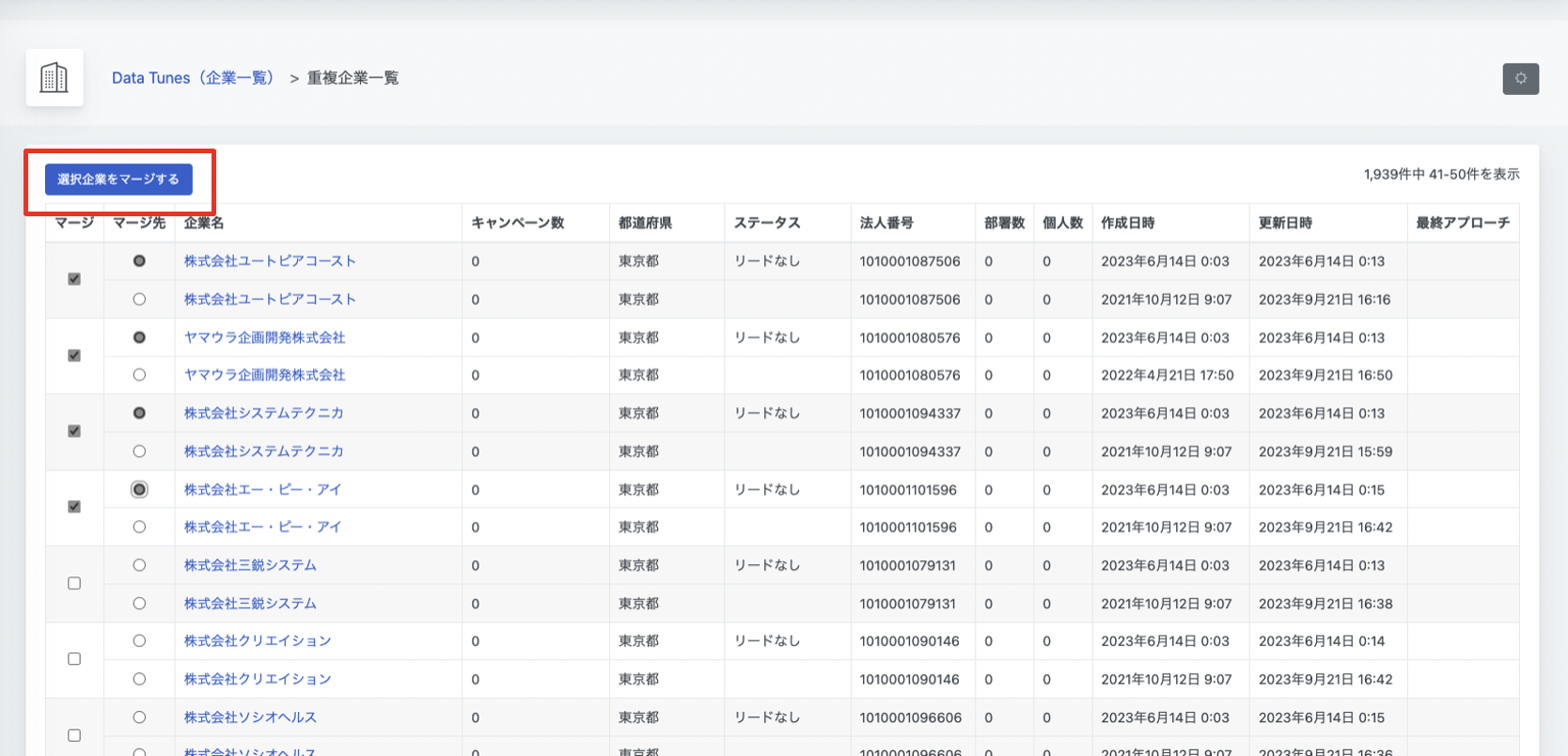Check merge checkbox for 株式会社三鋭システム

[x=74, y=583]
